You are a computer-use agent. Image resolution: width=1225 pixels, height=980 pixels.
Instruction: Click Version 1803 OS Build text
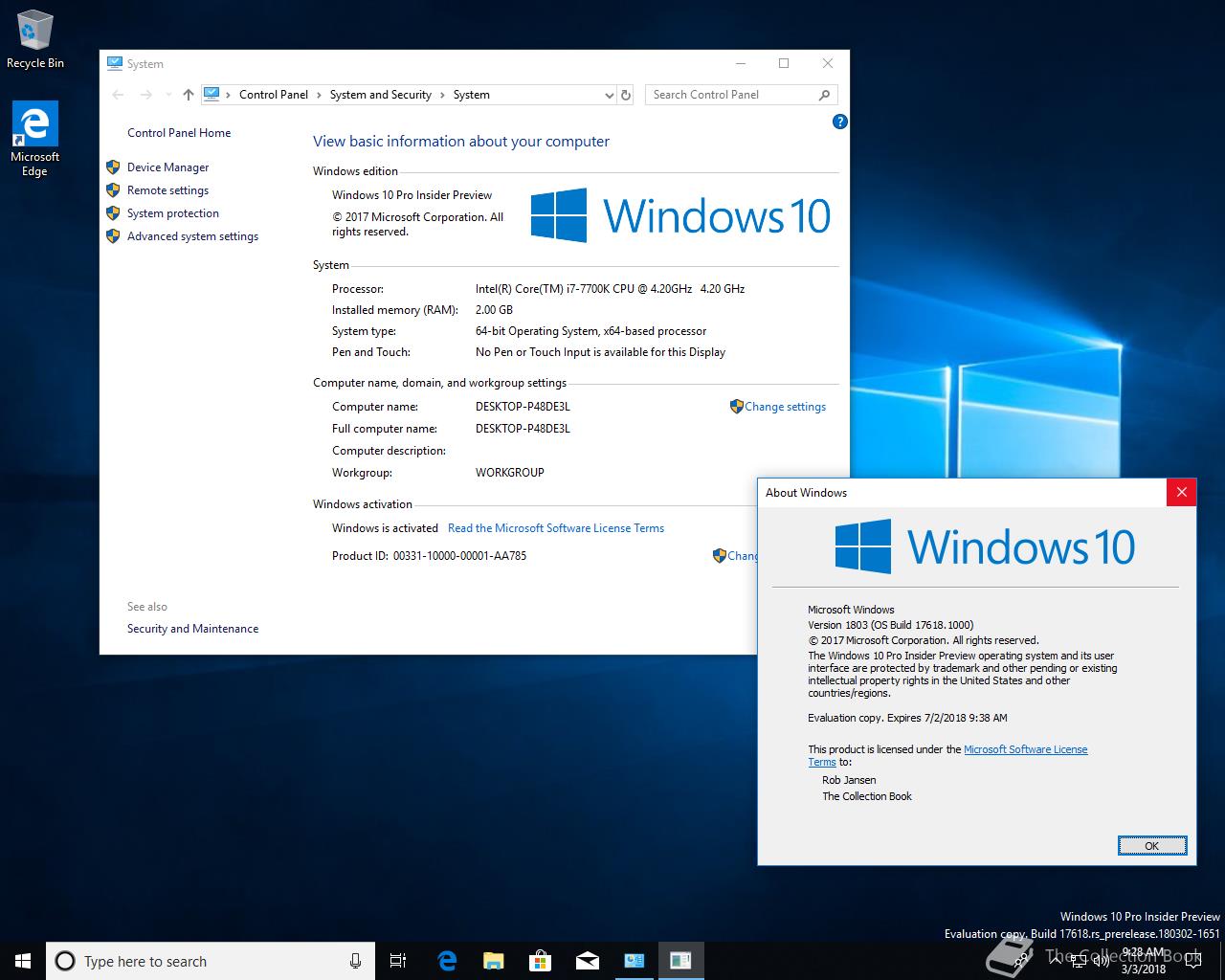(x=890, y=625)
